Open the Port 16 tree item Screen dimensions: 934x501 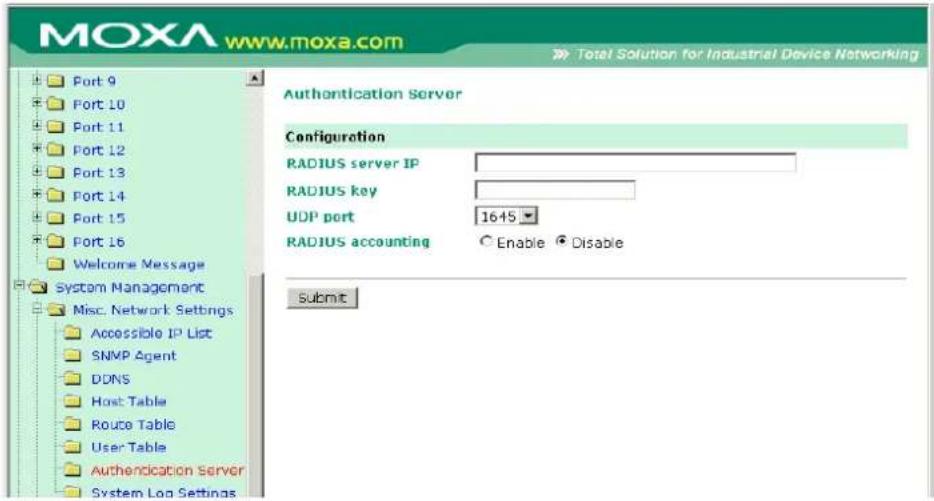pos(99,242)
